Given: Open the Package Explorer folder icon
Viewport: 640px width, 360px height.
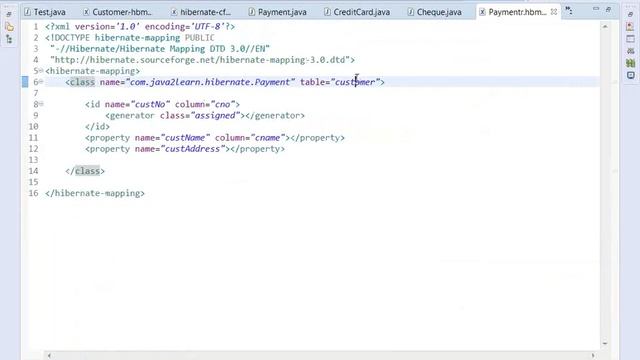Looking at the screenshot, I should point(9,27).
